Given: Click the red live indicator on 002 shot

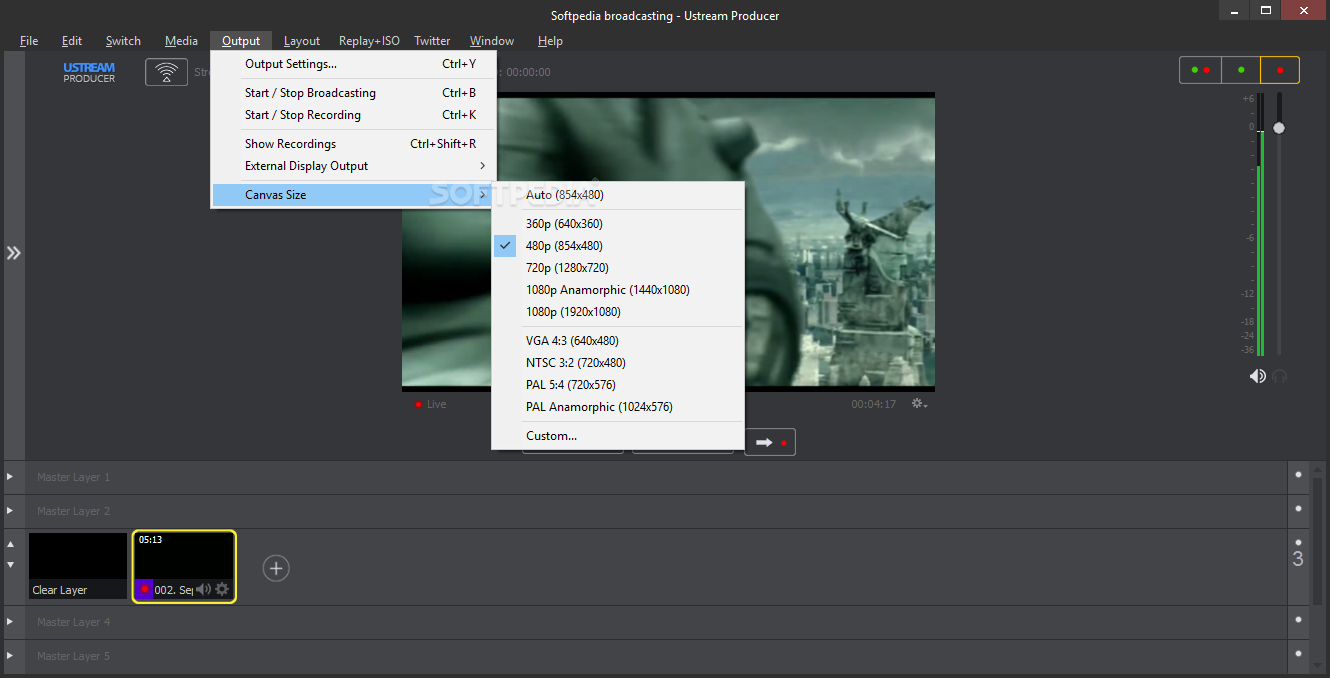Looking at the screenshot, I should 144,589.
